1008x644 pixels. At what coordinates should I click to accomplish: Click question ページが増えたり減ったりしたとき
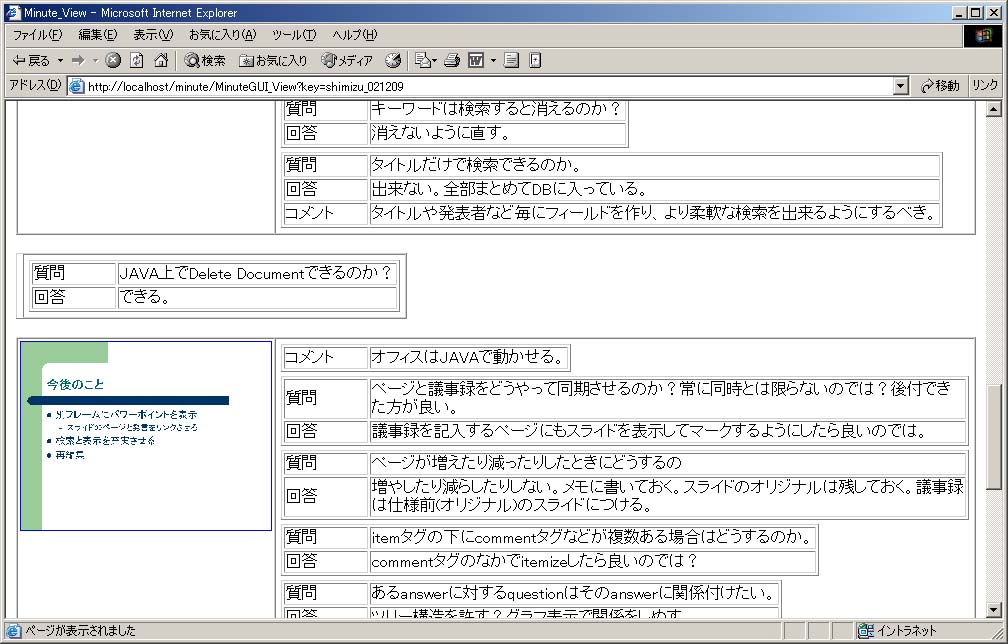667,463
